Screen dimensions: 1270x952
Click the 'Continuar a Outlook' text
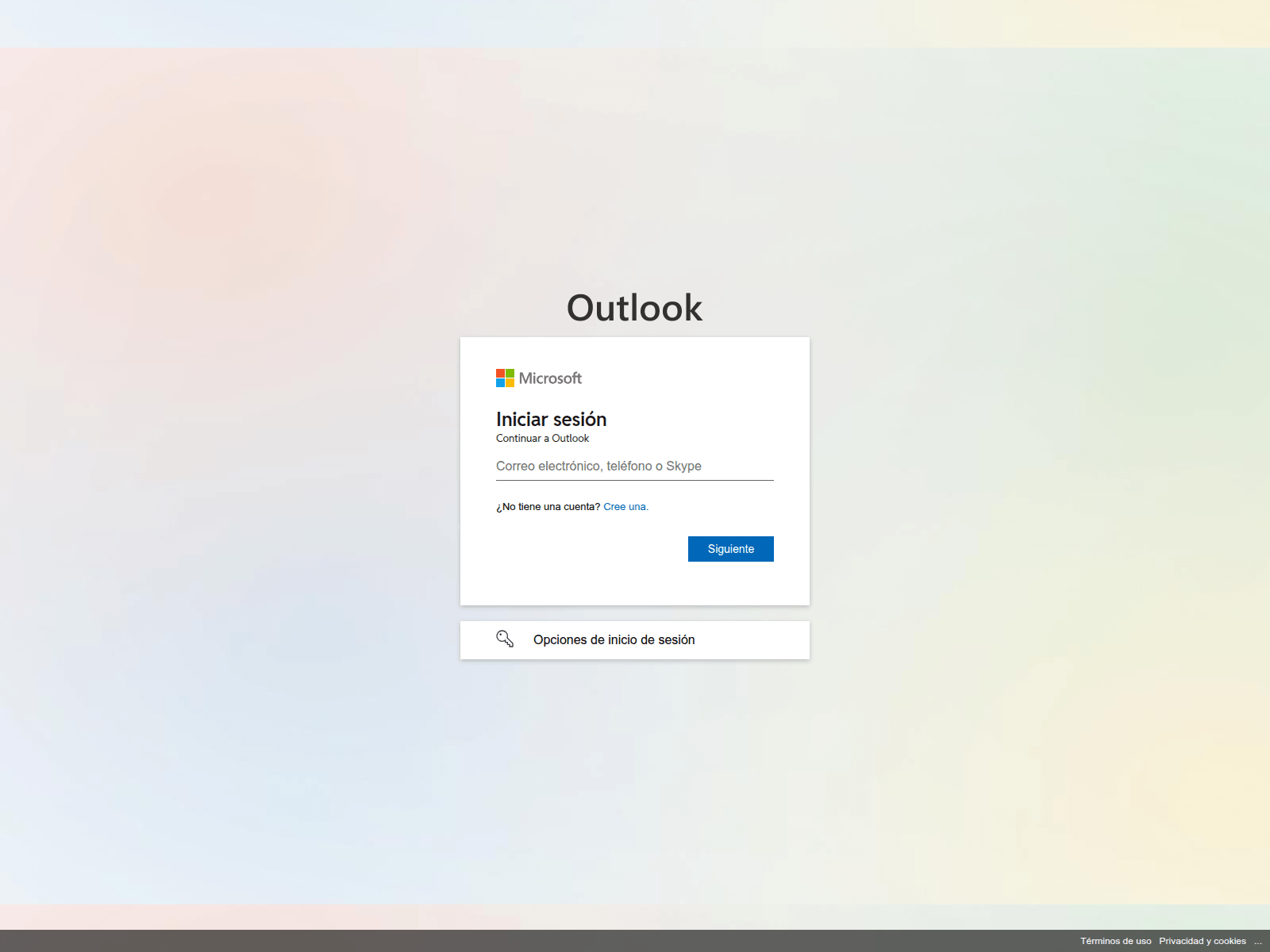543,439
